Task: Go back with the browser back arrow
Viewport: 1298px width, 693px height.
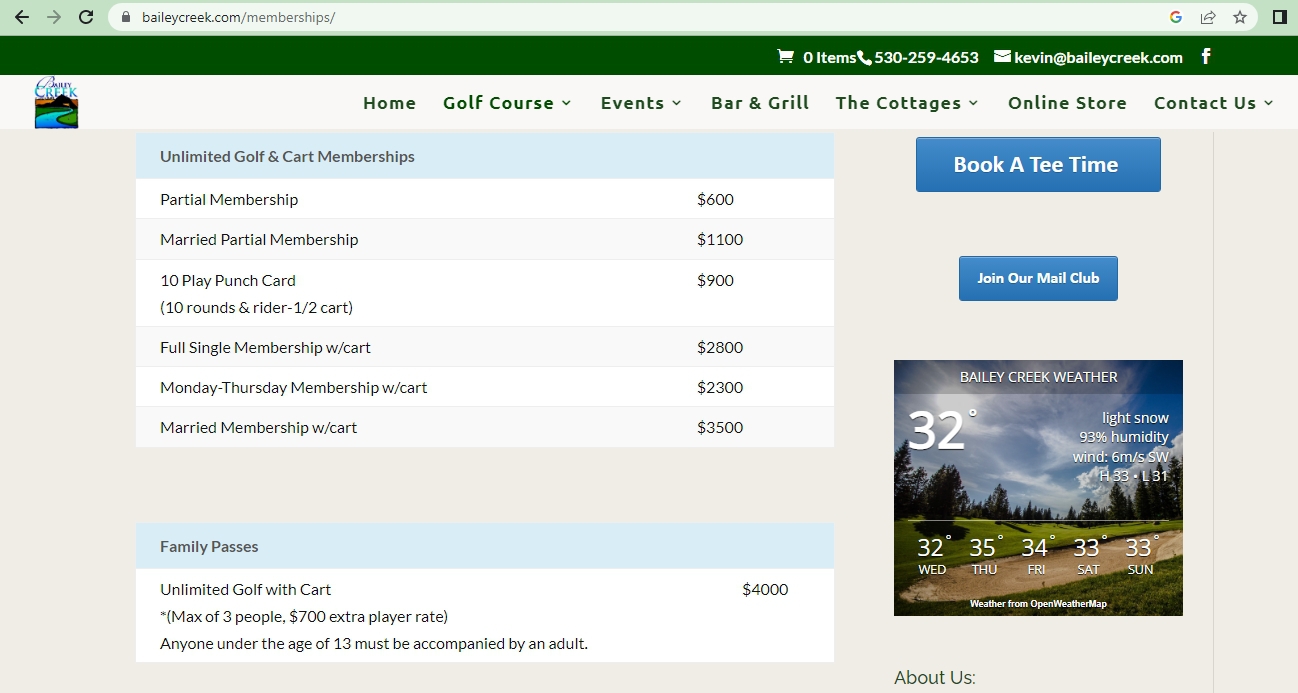Action: 21,17
